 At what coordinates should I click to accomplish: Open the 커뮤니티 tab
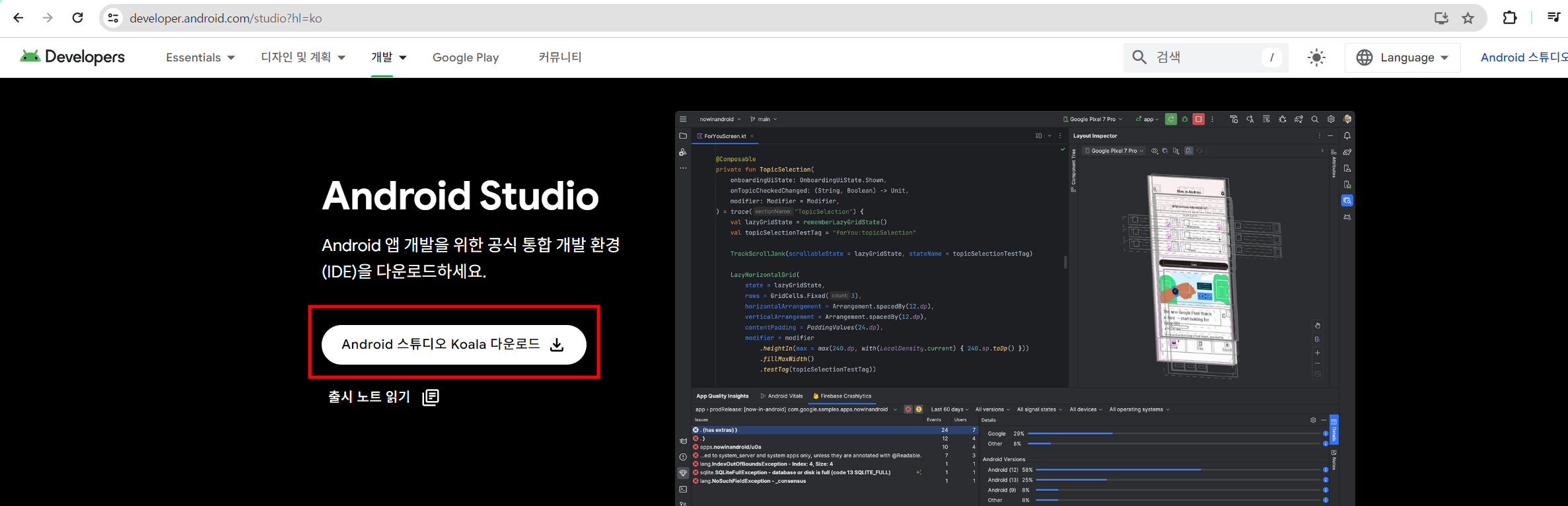tap(560, 57)
